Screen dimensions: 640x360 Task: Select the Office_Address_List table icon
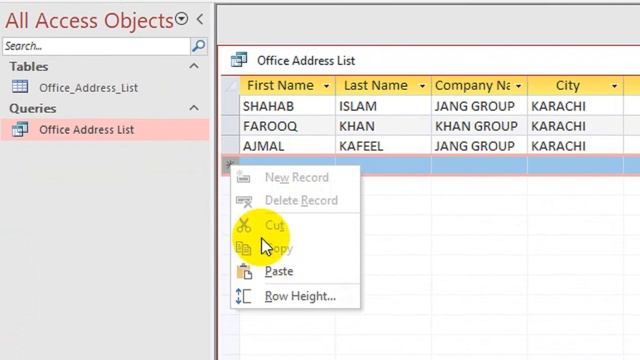click(20, 87)
